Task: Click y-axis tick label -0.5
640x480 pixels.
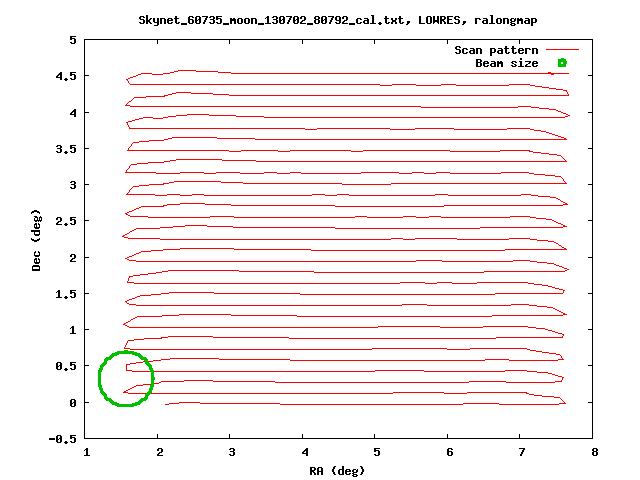Action: (62, 439)
